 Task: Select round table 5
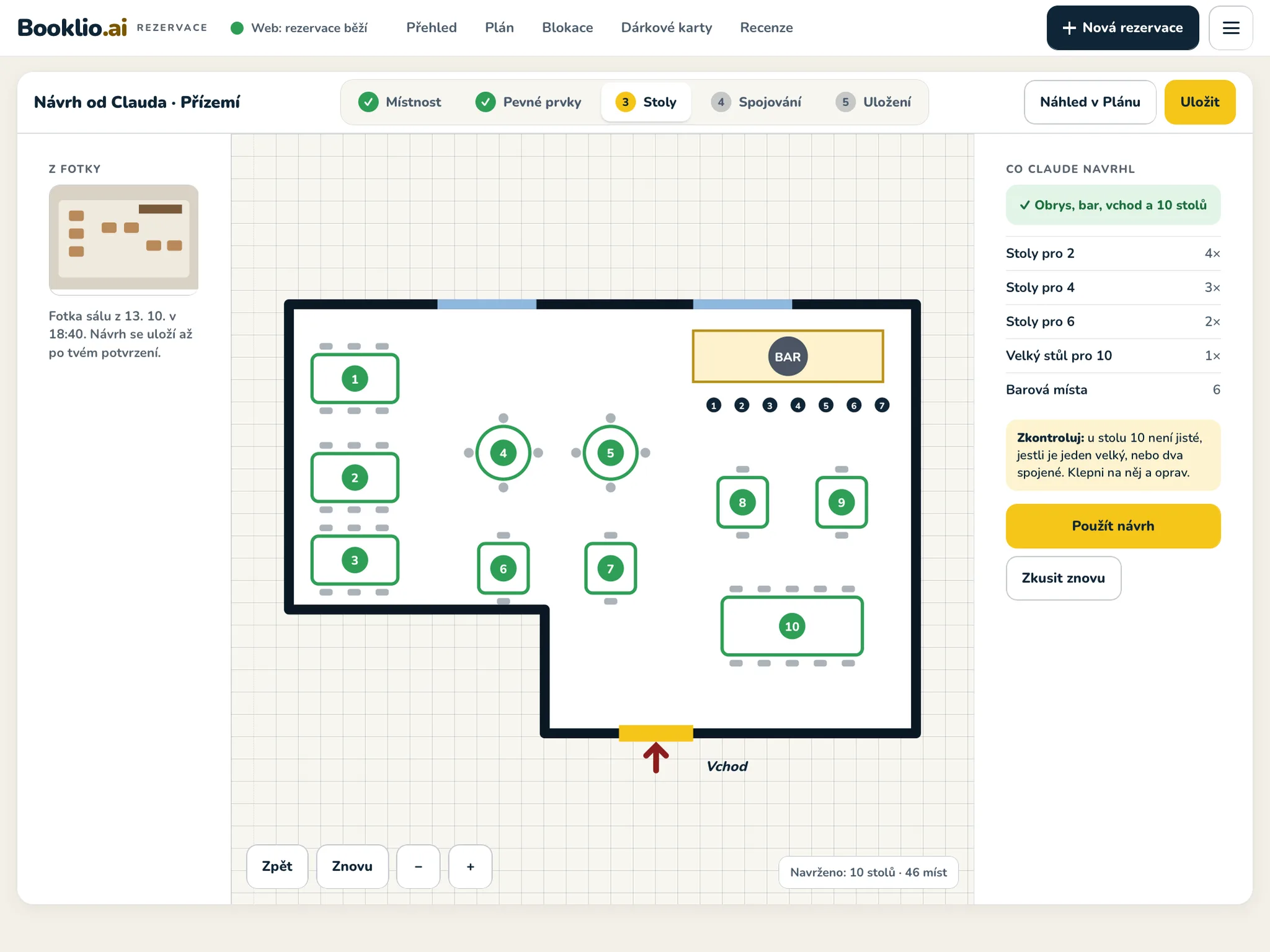(x=611, y=453)
